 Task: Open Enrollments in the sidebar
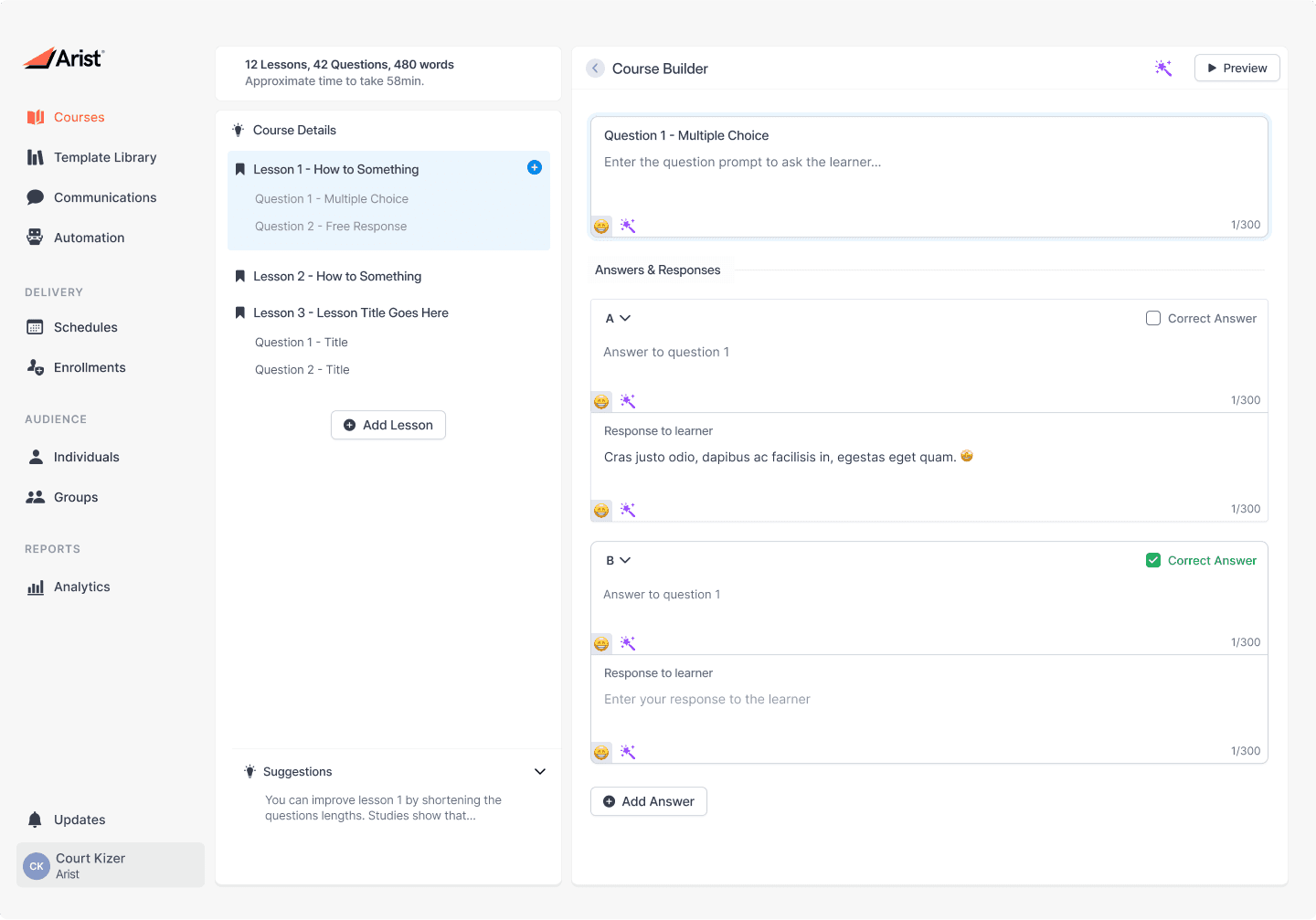[77, 367]
